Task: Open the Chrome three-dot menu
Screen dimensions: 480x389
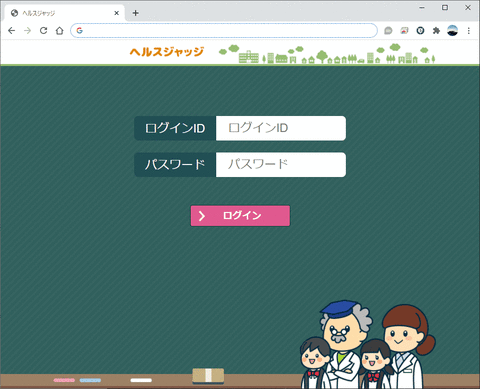Action: [469, 31]
